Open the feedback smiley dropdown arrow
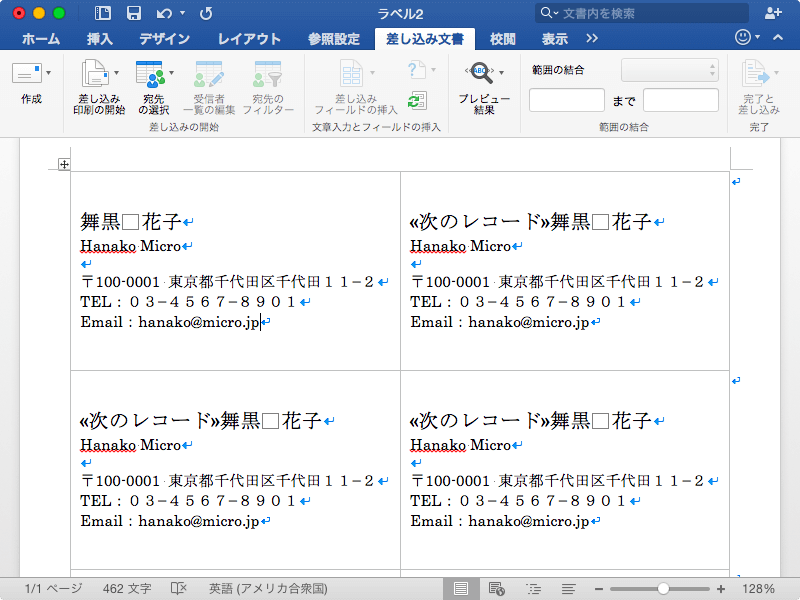Screen dimensions: 800x600 point(757,37)
